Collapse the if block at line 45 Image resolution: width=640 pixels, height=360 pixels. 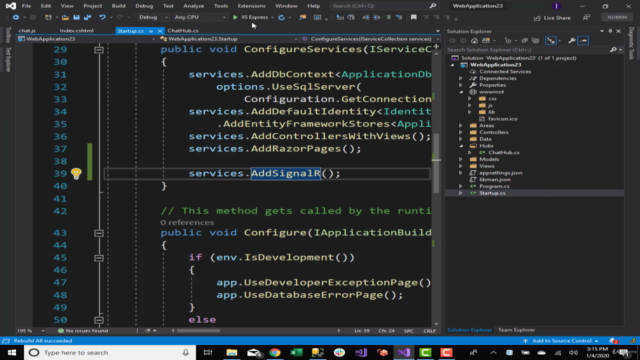(x=99, y=258)
